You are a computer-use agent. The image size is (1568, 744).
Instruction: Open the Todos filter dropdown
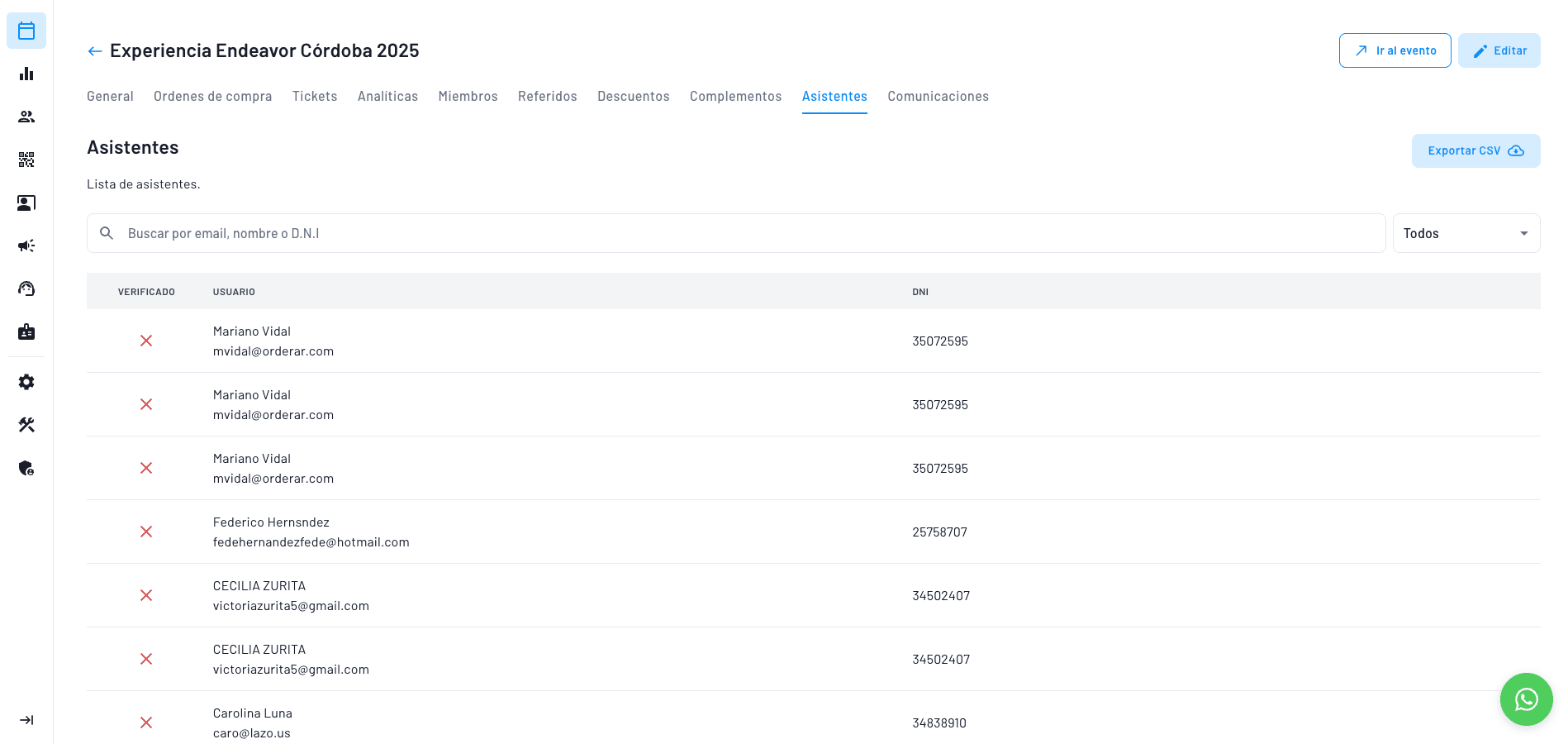coord(1466,233)
